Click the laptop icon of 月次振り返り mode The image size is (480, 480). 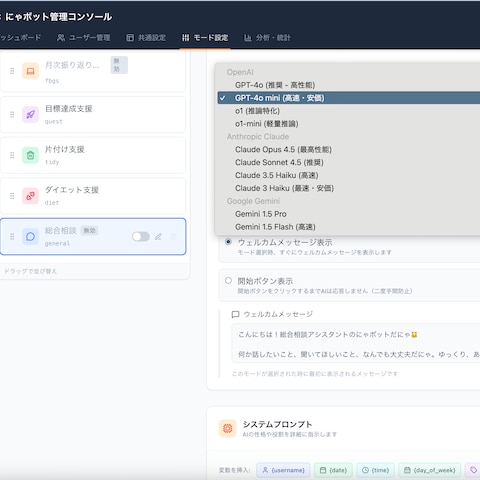[30, 71]
